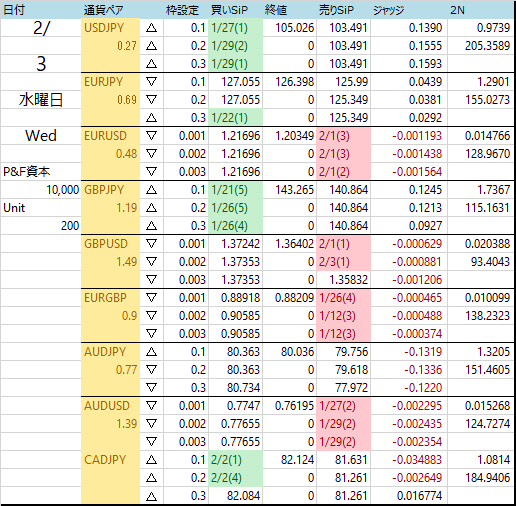516x506 pixels.
Task: Click the EURUSD currency pair cell
Action: [110, 136]
